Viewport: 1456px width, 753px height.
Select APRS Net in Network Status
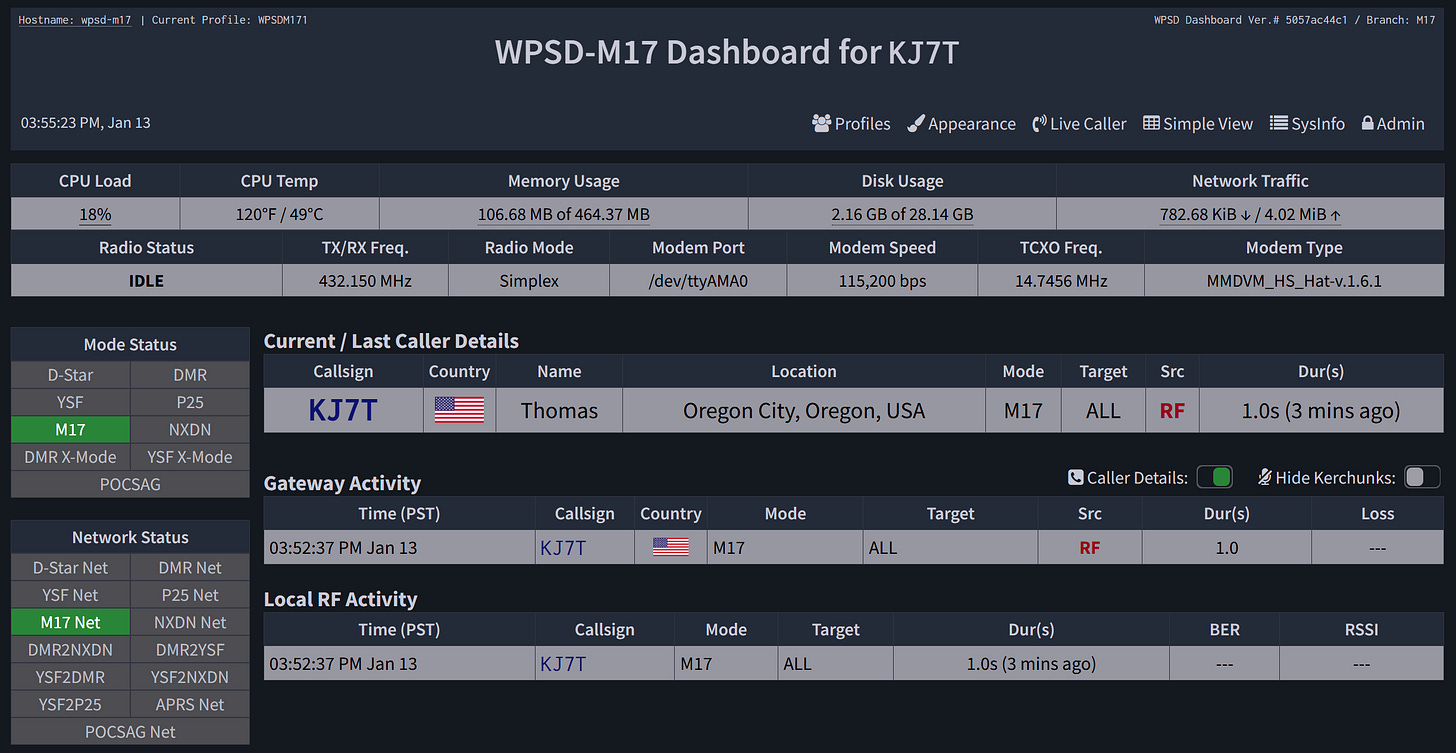tap(190, 704)
